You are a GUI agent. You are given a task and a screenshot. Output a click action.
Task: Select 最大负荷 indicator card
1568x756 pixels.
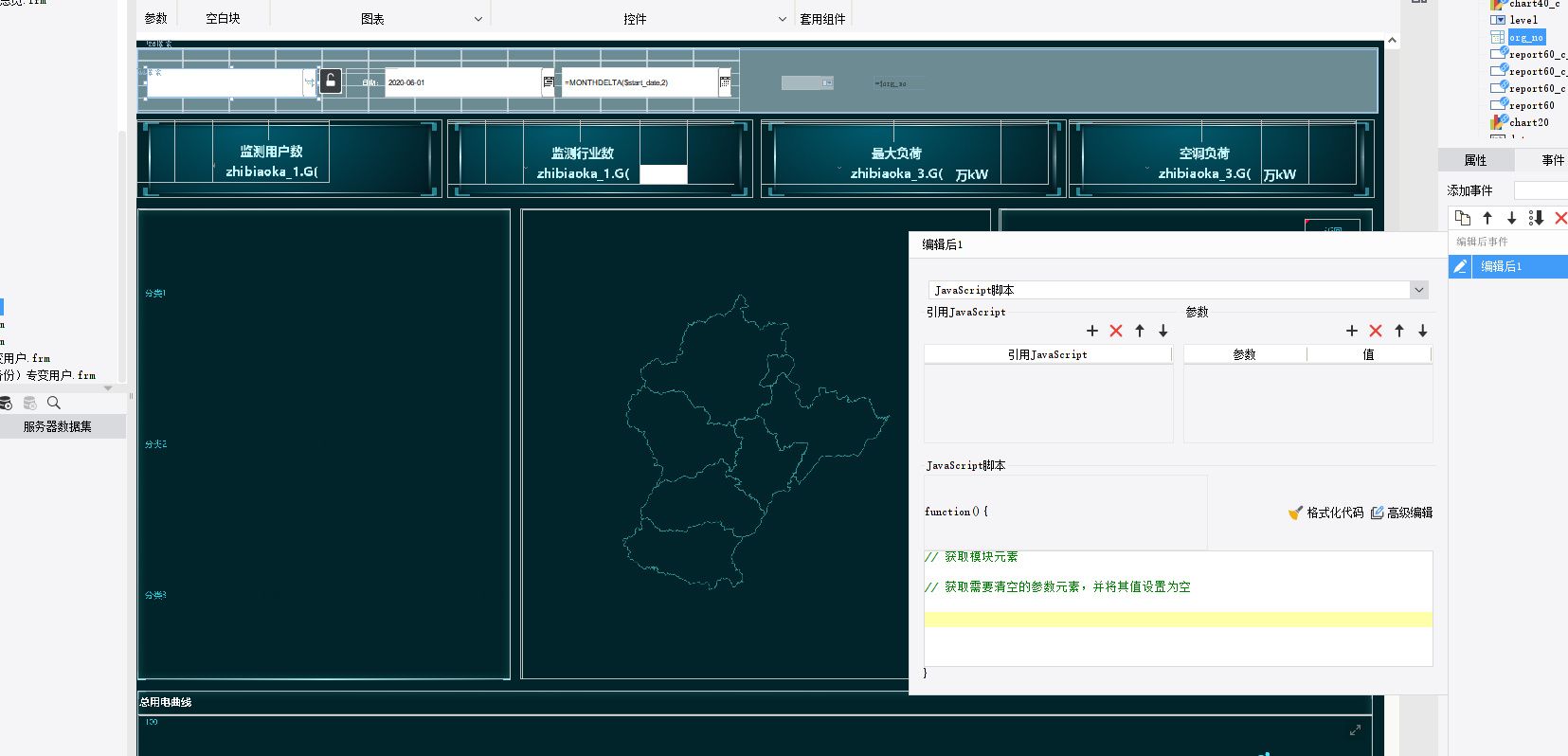pos(913,158)
